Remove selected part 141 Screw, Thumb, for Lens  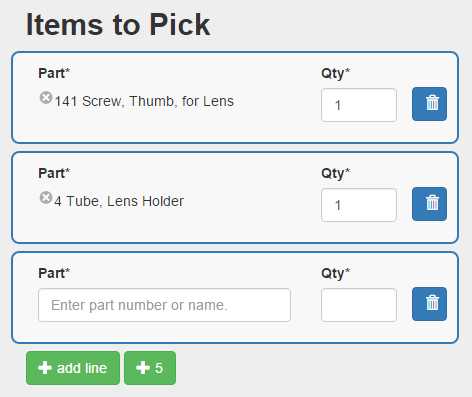[46, 98]
